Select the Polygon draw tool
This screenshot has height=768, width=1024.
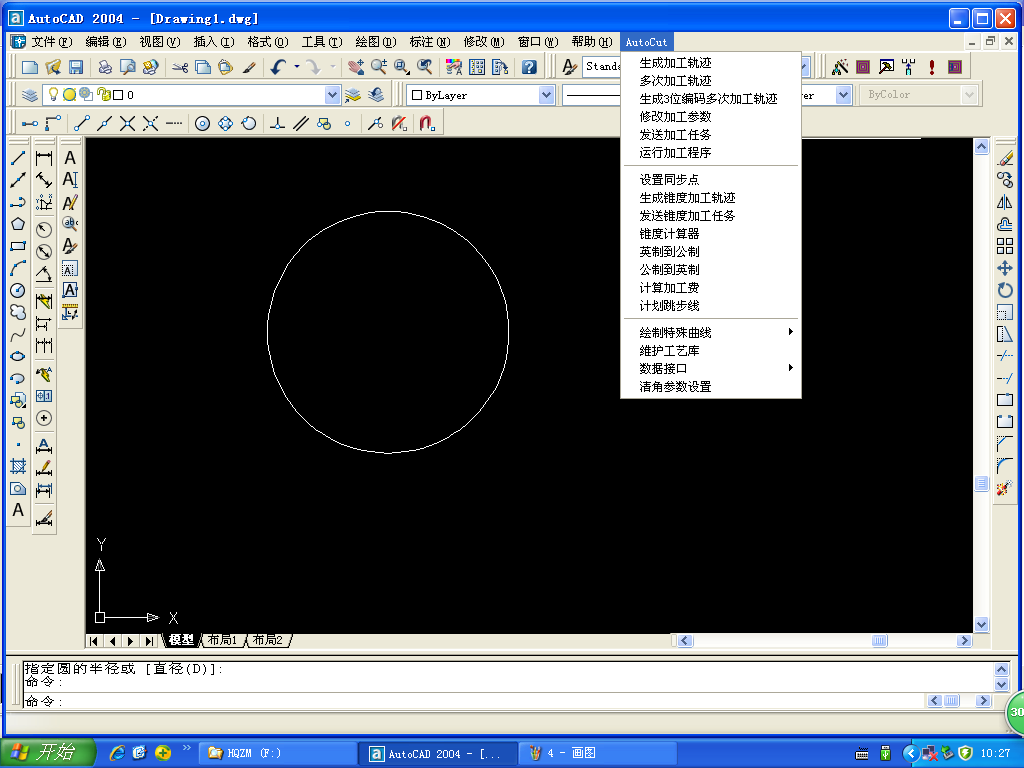(18, 224)
